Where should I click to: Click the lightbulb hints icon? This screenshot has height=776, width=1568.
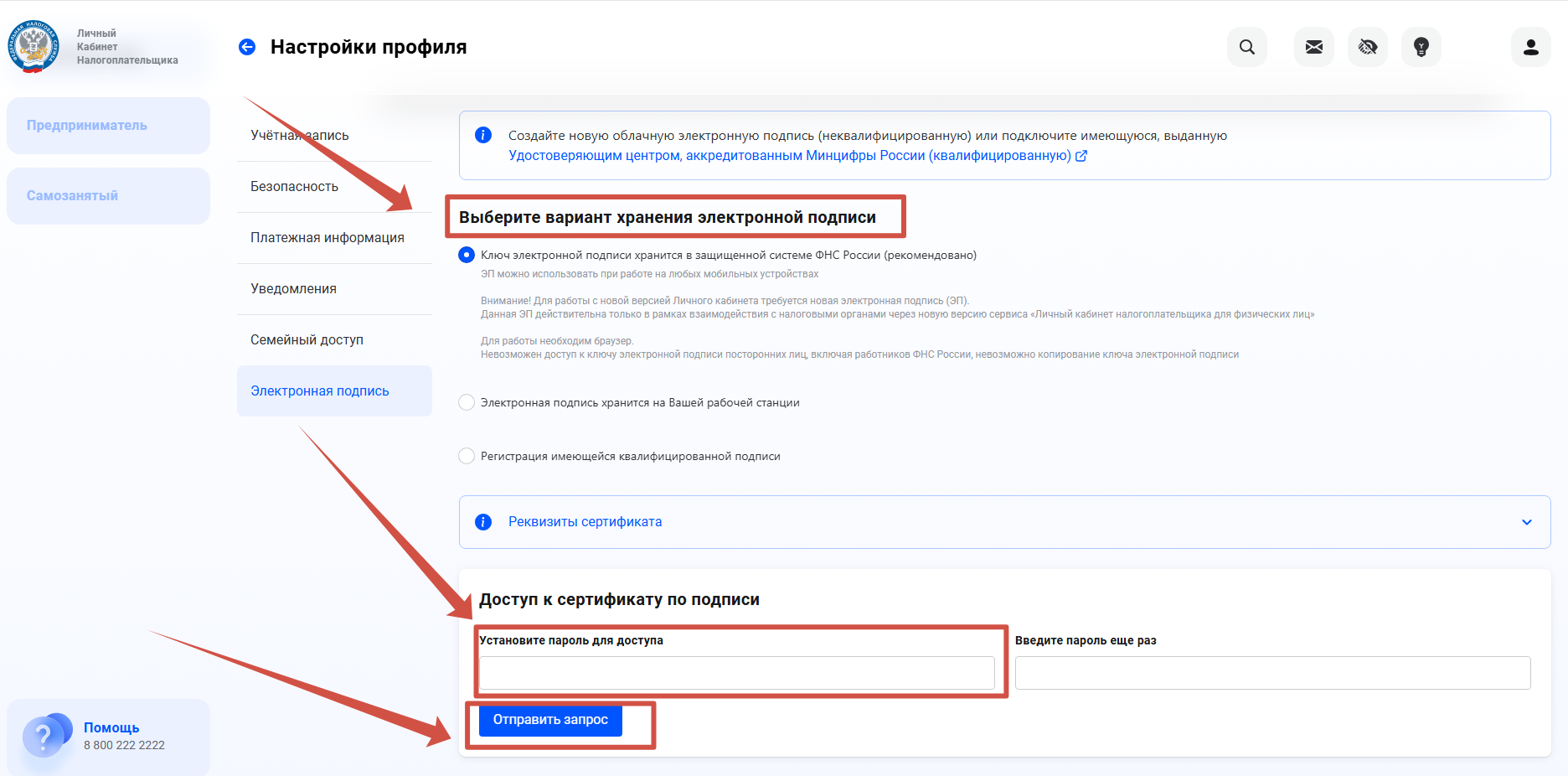point(1421,47)
